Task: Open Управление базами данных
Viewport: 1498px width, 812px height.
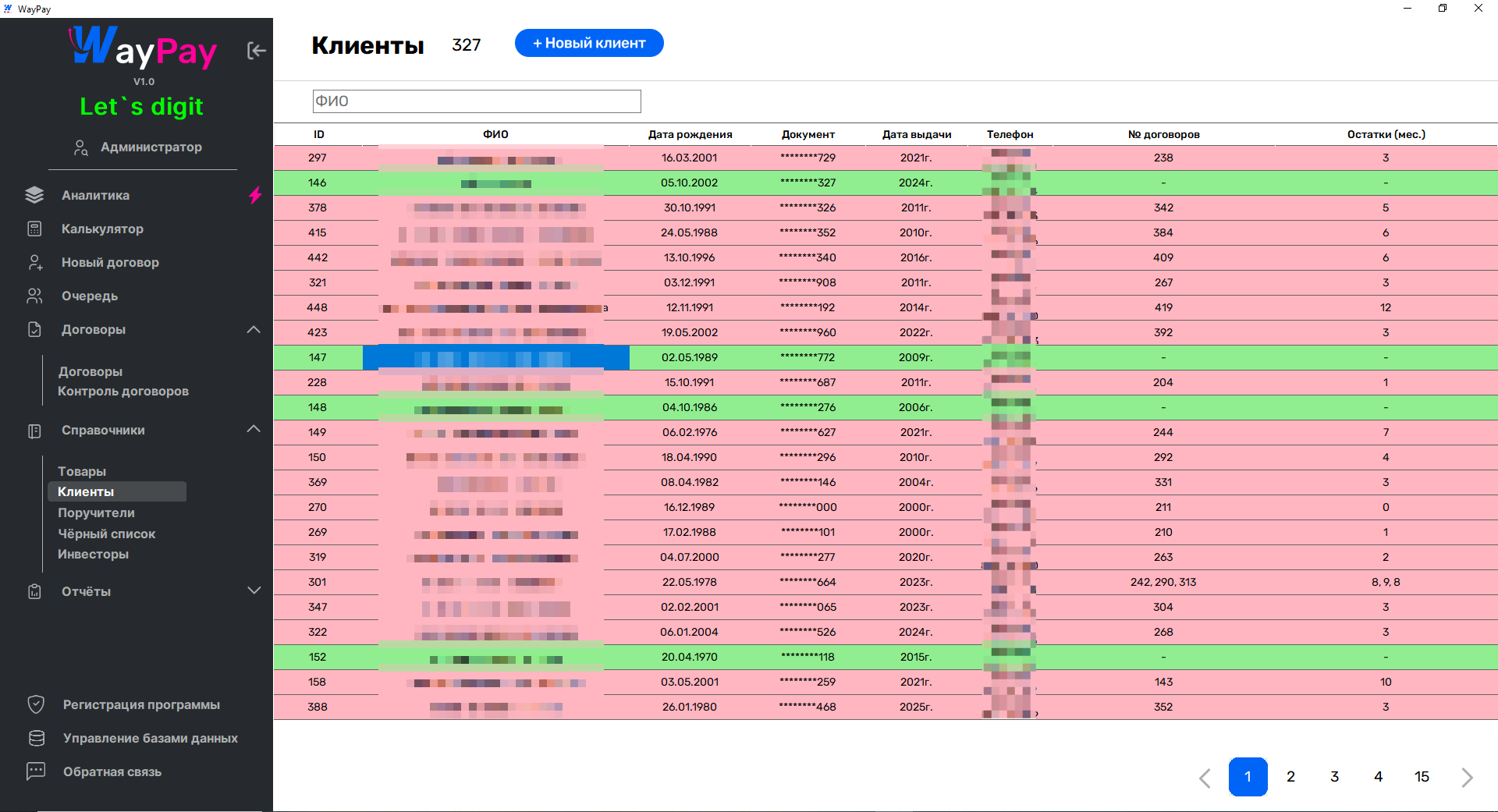Action: (151, 738)
